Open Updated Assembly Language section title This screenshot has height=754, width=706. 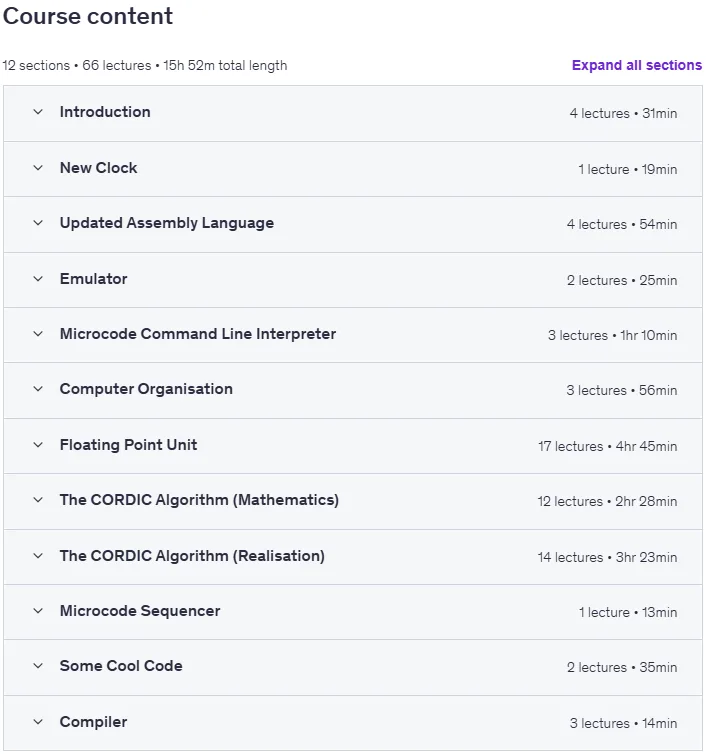click(167, 223)
